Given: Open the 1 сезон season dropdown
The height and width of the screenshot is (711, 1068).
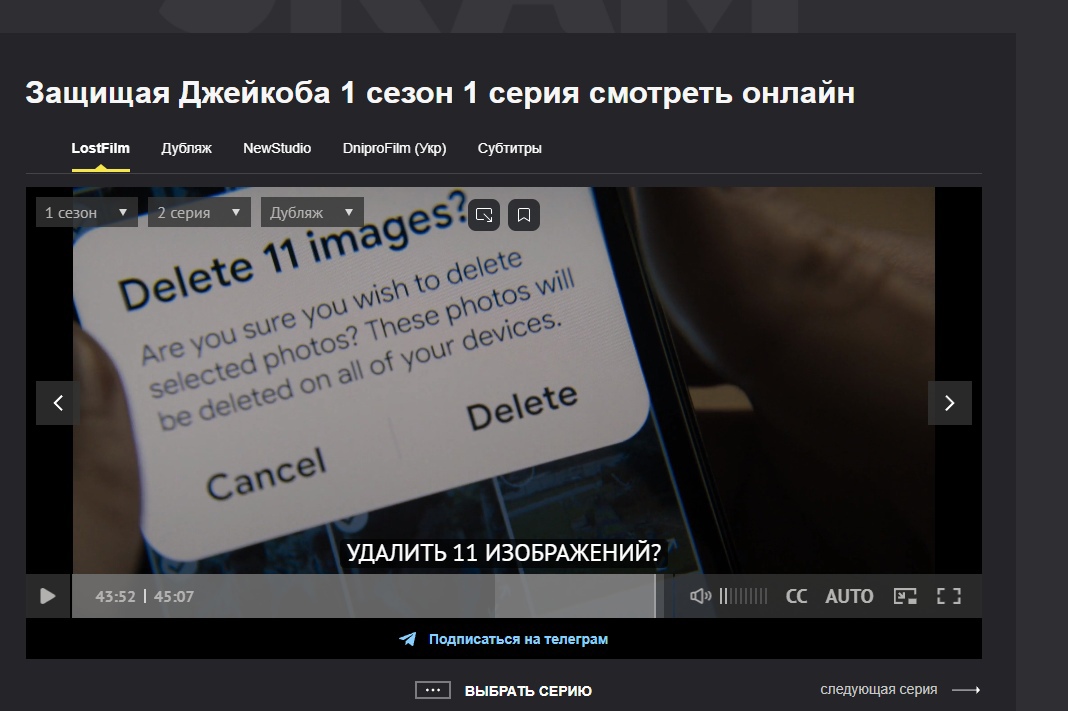Looking at the screenshot, I should click(x=87, y=212).
